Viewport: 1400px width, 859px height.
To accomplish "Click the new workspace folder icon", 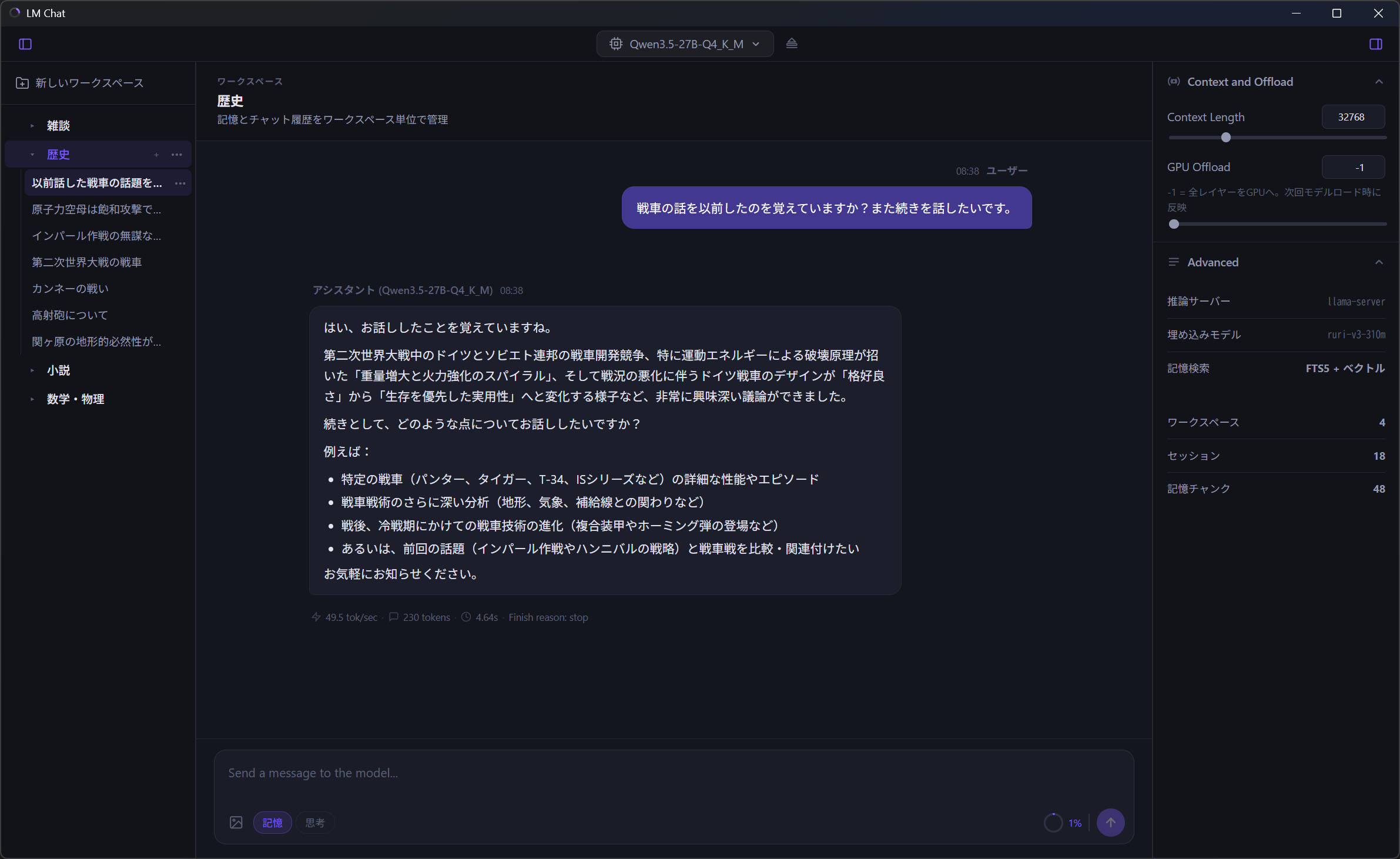I will pyautogui.click(x=22, y=83).
